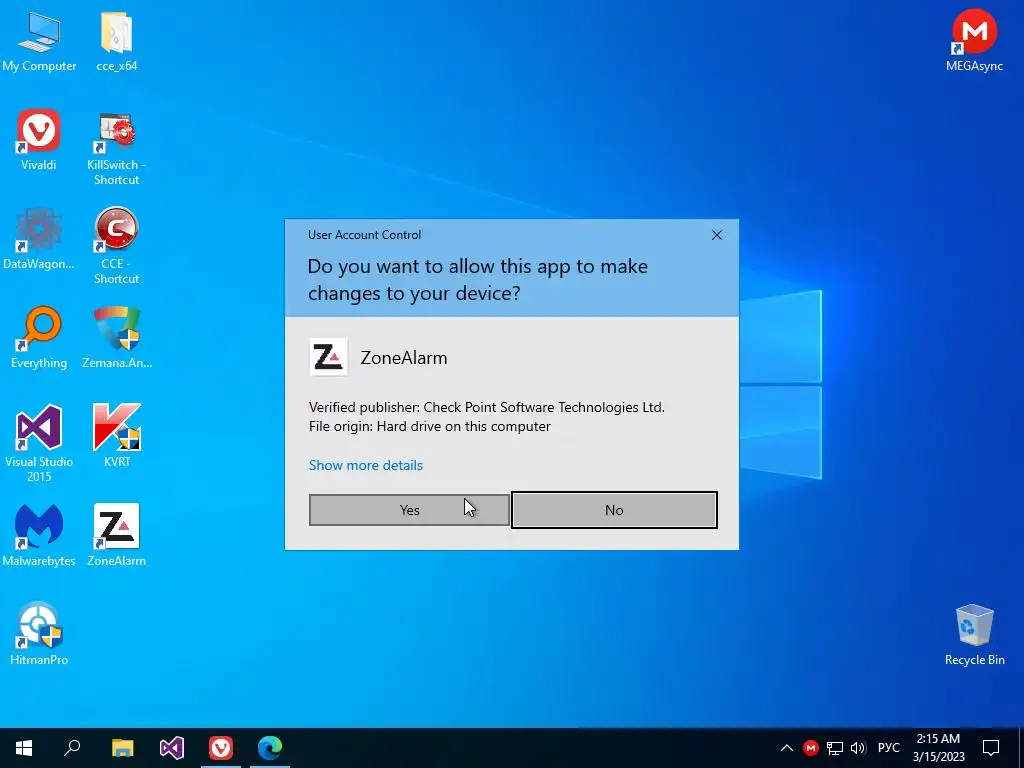Select the Malwarebytes desktop shortcut
This screenshot has height=768, width=1024.
[x=39, y=535]
